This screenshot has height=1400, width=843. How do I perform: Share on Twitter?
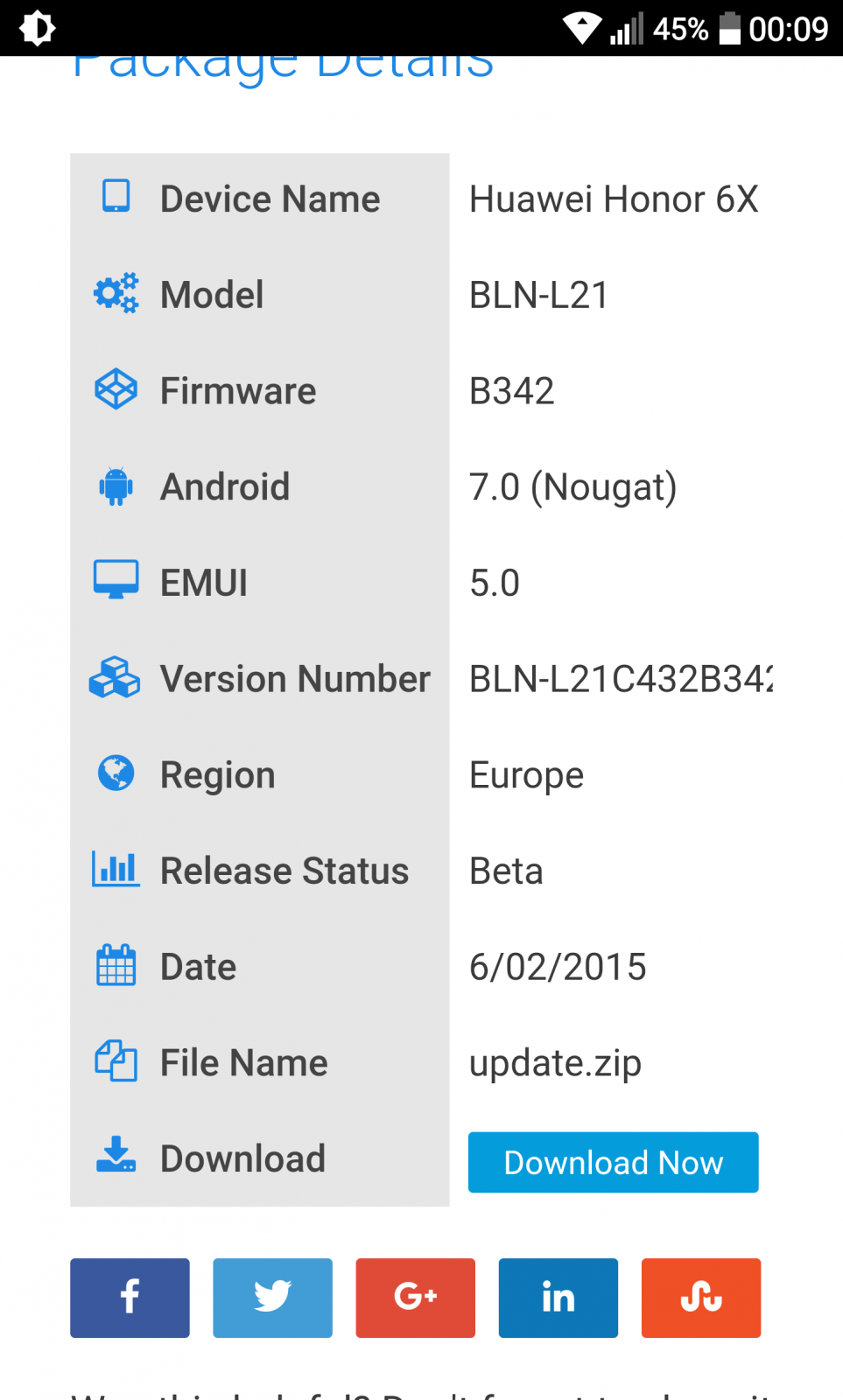click(272, 1298)
